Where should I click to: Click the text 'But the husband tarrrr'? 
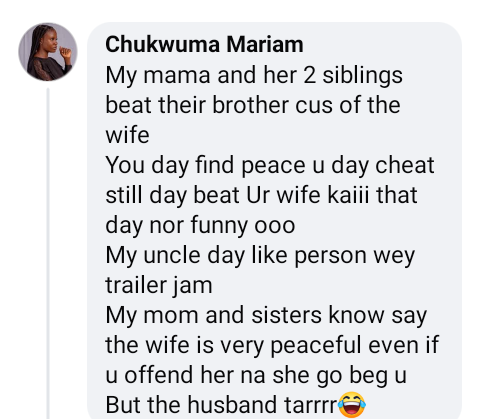(222, 405)
